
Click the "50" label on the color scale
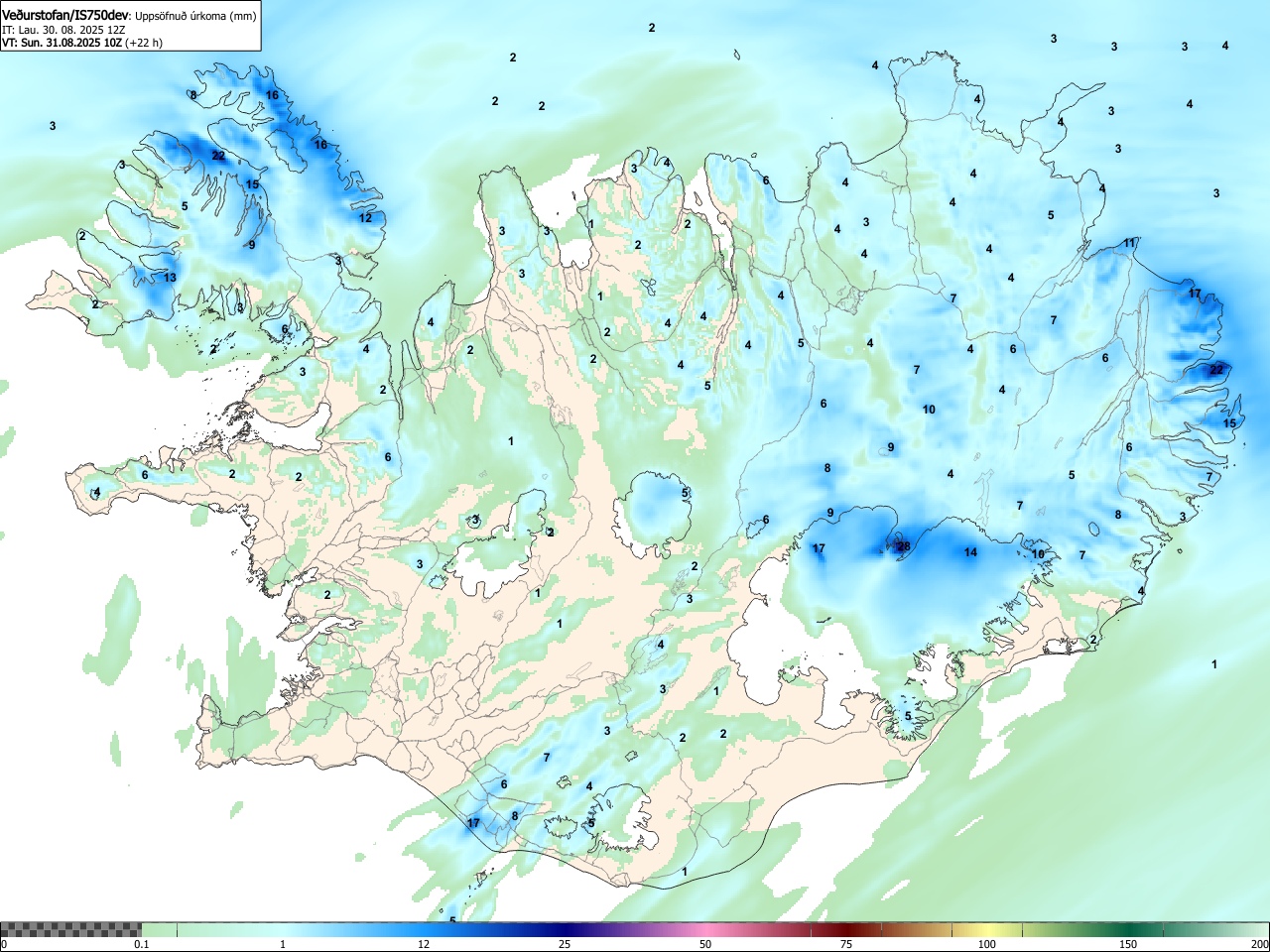click(705, 944)
